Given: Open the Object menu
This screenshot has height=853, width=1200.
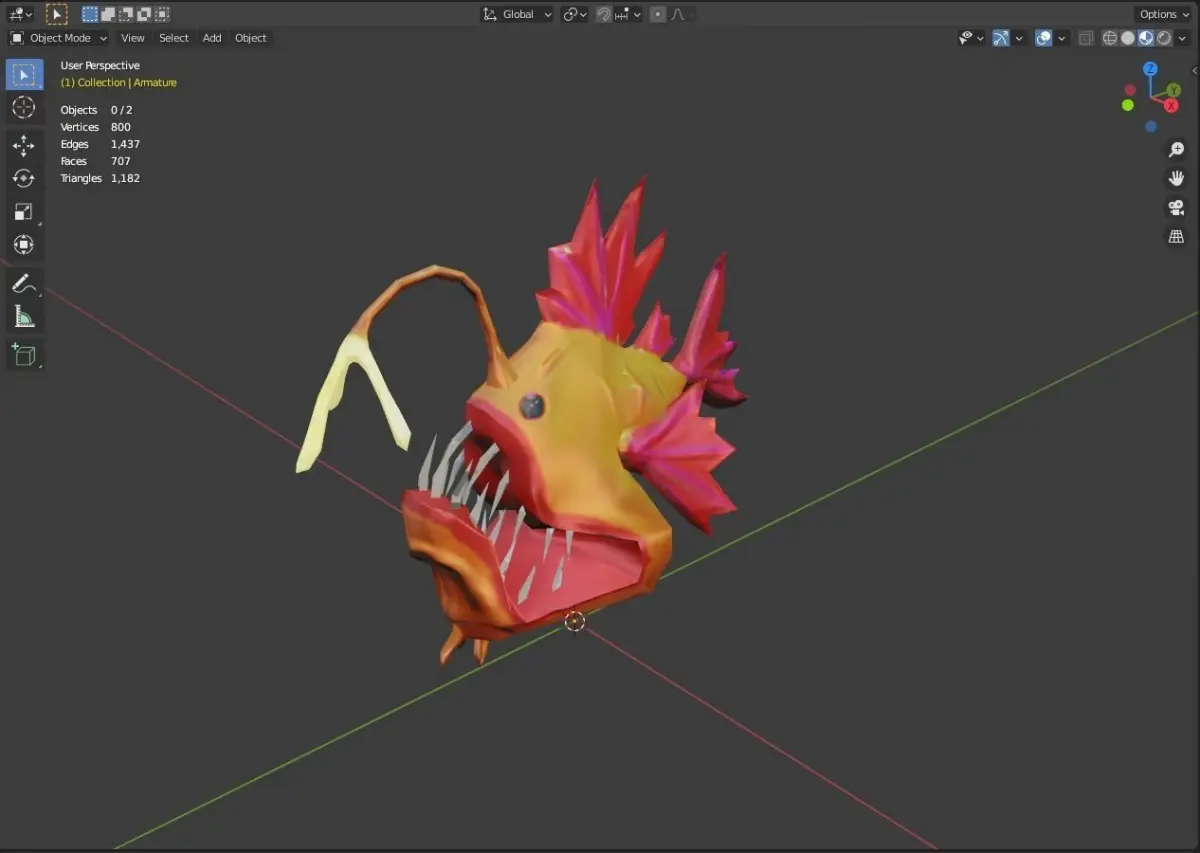Looking at the screenshot, I should [x=251, y=38].
